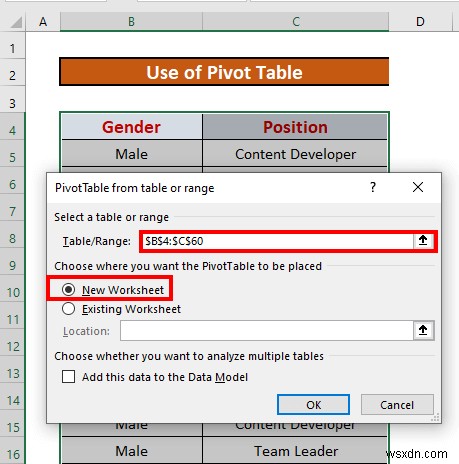Select the Male cell in row 5

[131, 154]
